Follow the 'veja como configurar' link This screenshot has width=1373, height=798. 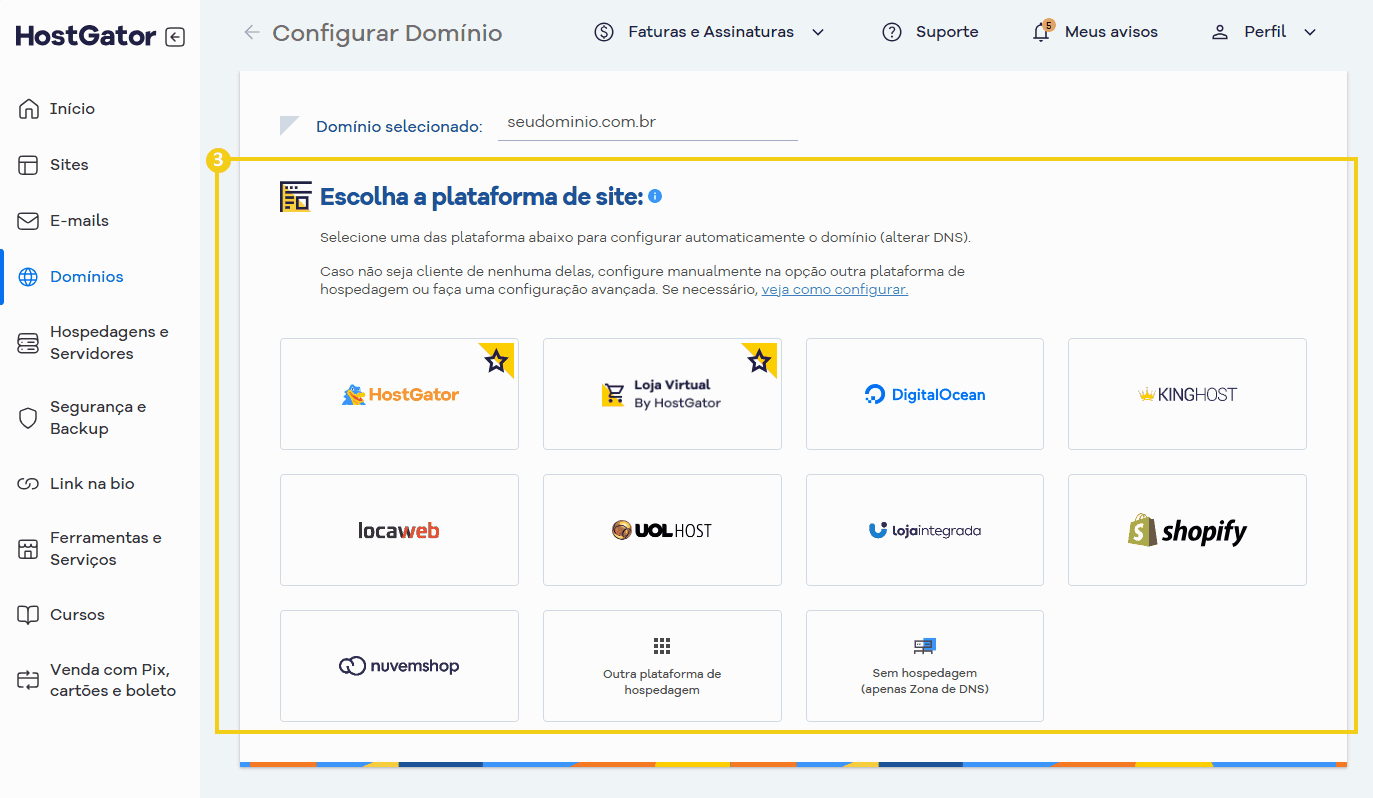[835, 289]
